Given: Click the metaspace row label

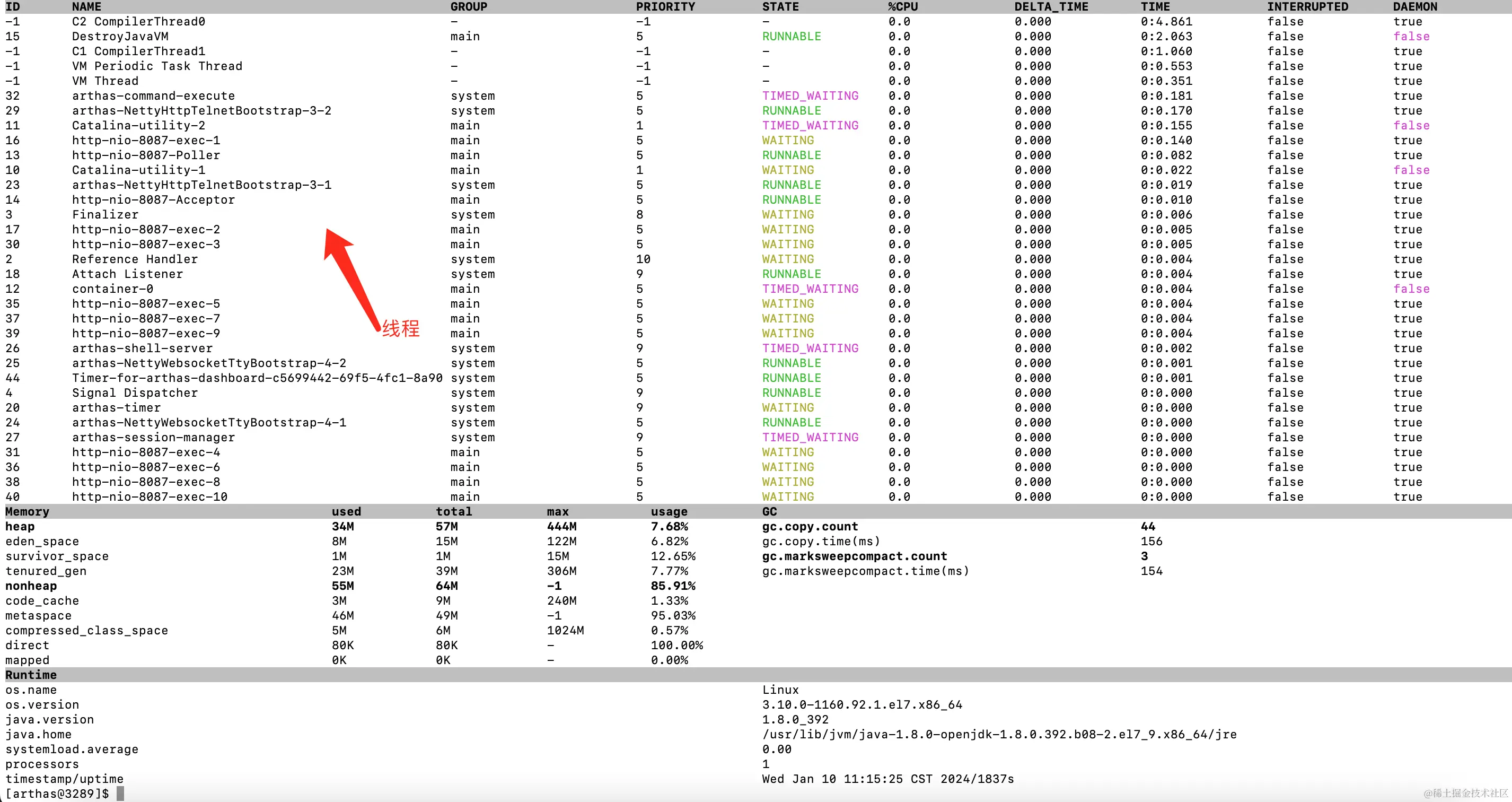Looking at the screenshot, I should click(x=38, y=616).
